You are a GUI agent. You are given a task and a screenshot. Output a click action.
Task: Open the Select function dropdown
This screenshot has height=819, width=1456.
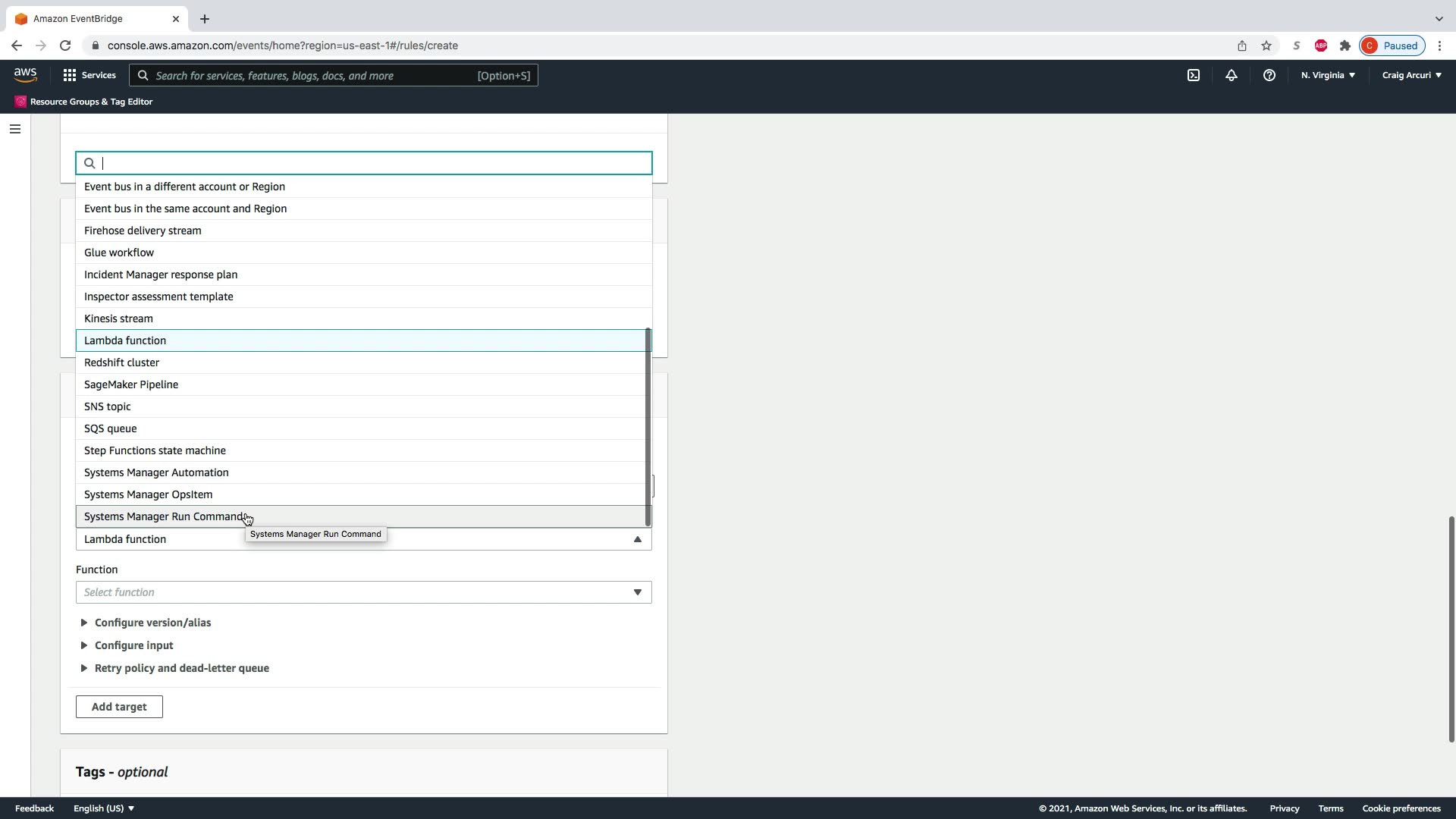363,592
